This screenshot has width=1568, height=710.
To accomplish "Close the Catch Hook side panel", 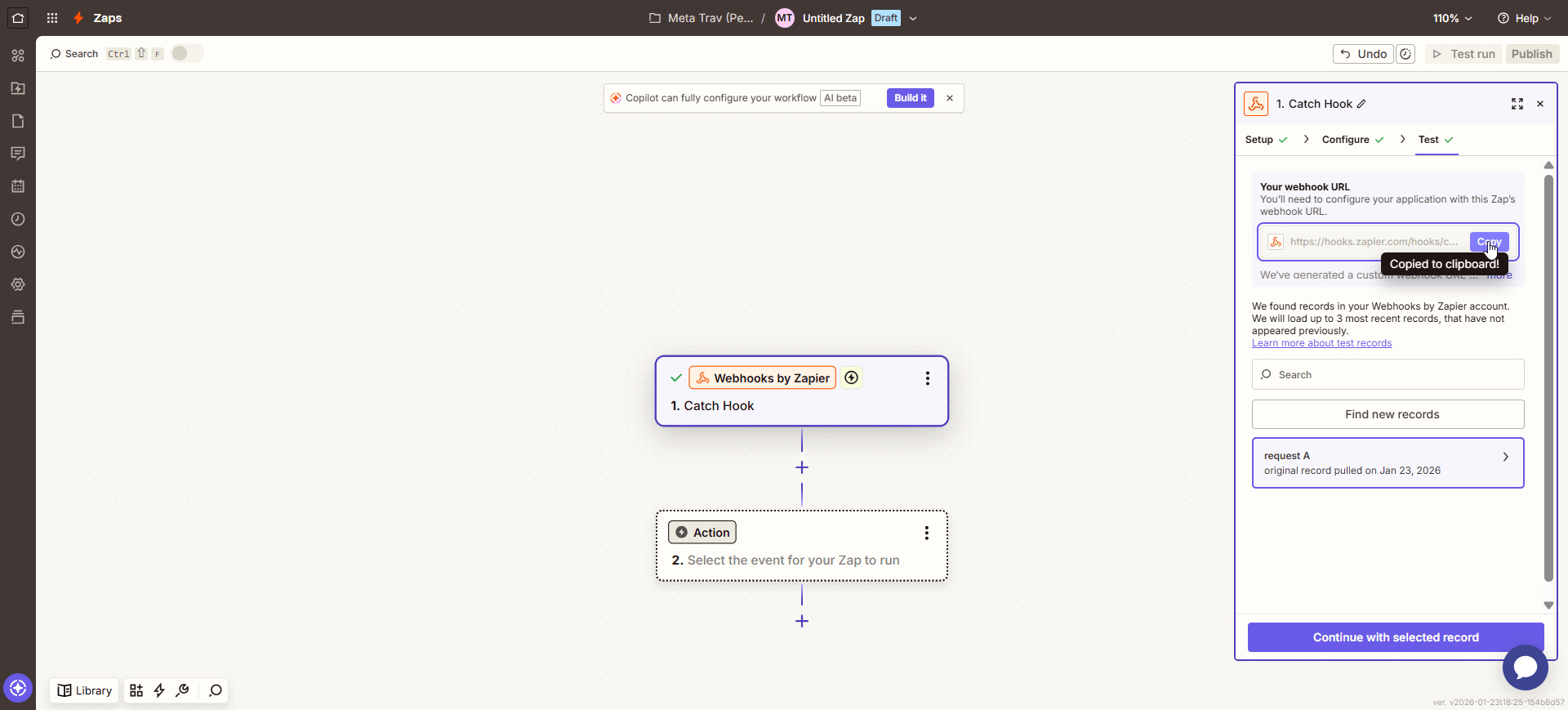I will coord(1540,104).
